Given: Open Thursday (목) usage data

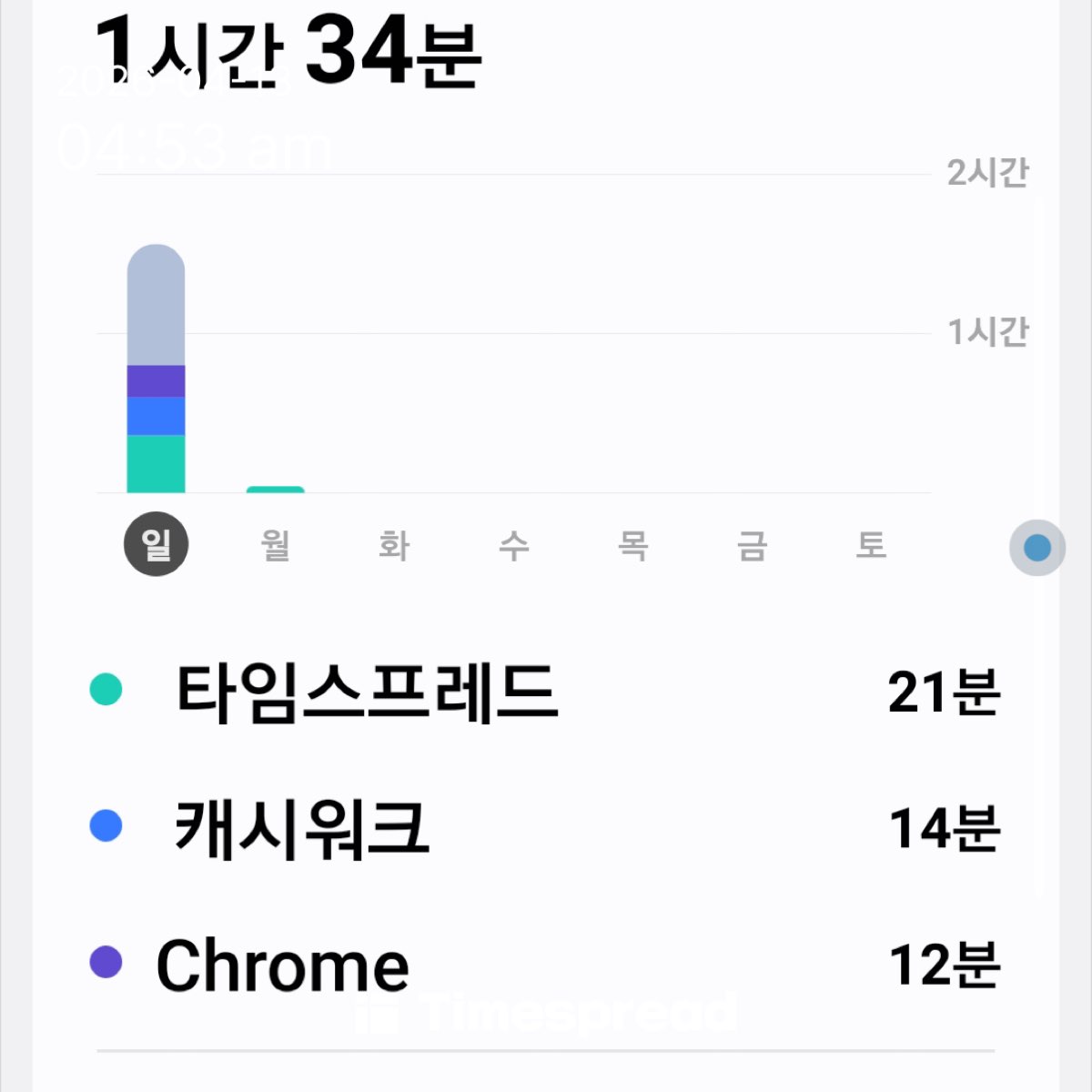Looking at the screenshot, I should 632,545.
